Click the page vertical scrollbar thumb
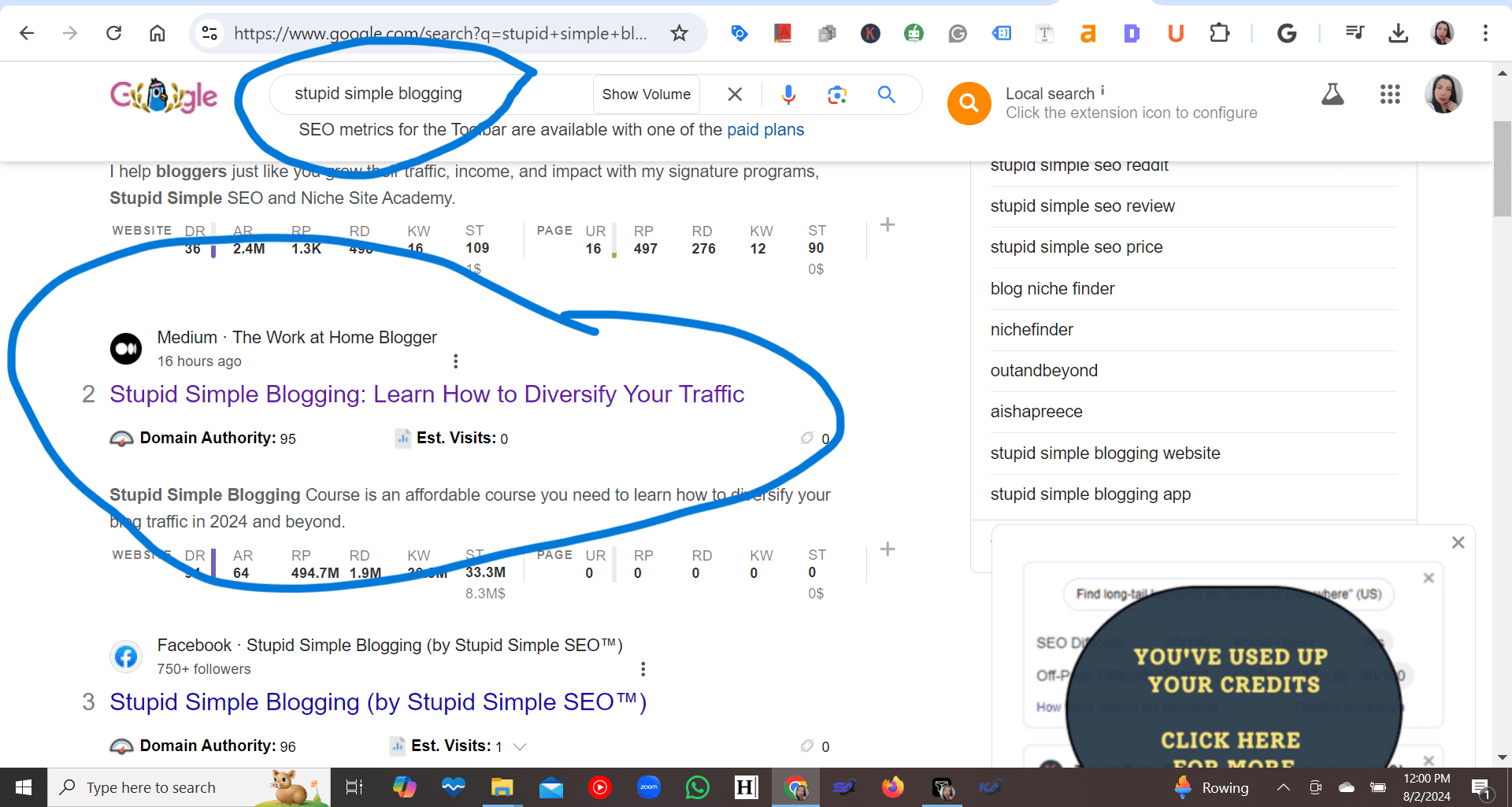The height and width of the screenshot is (807, 1512). coord(1502,168)
